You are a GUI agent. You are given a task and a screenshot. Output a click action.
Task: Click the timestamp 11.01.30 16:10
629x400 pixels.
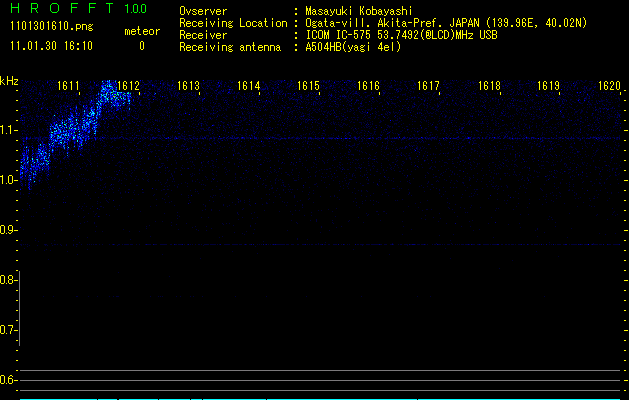click(x=51, y=46)
